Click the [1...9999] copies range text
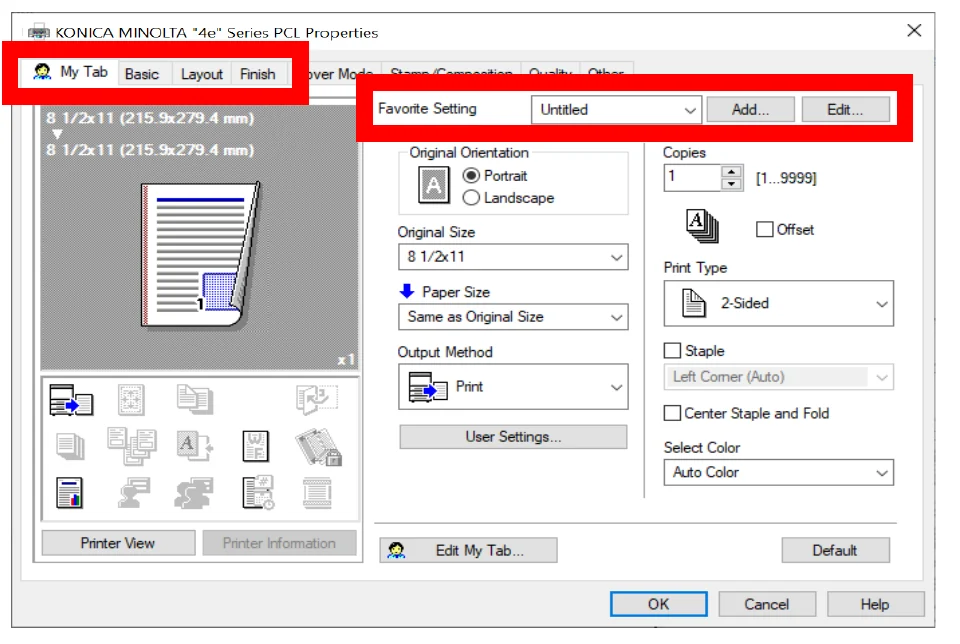This screenshot has height=644, width=960. pos(786,178)
